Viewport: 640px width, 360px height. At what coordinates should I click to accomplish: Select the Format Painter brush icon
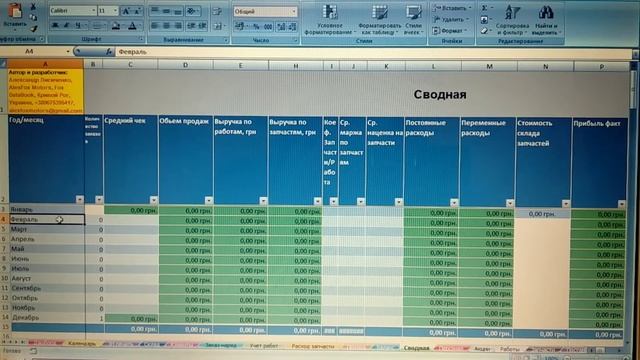click(33, 28)
